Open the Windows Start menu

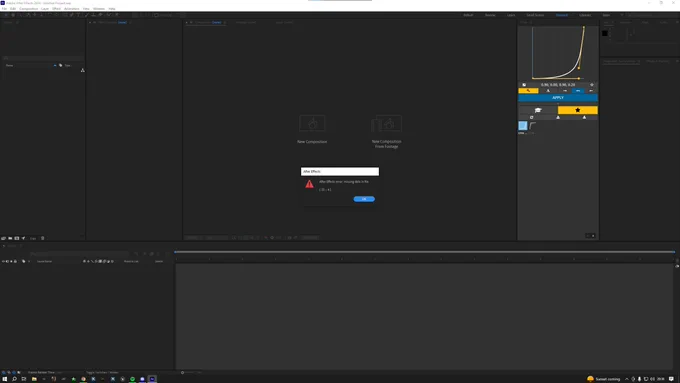click(x=5, y=379)
